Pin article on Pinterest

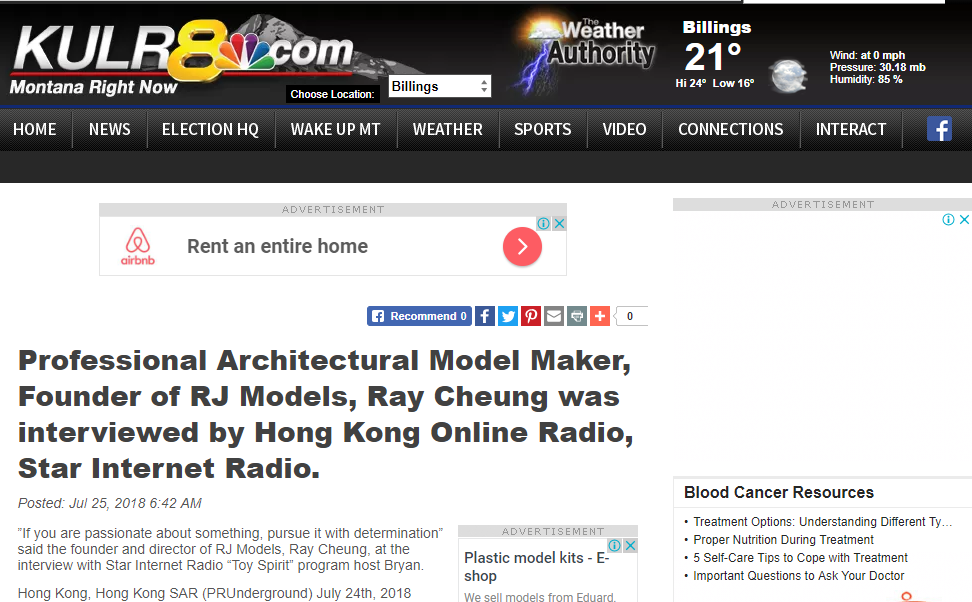coord(531,316)
